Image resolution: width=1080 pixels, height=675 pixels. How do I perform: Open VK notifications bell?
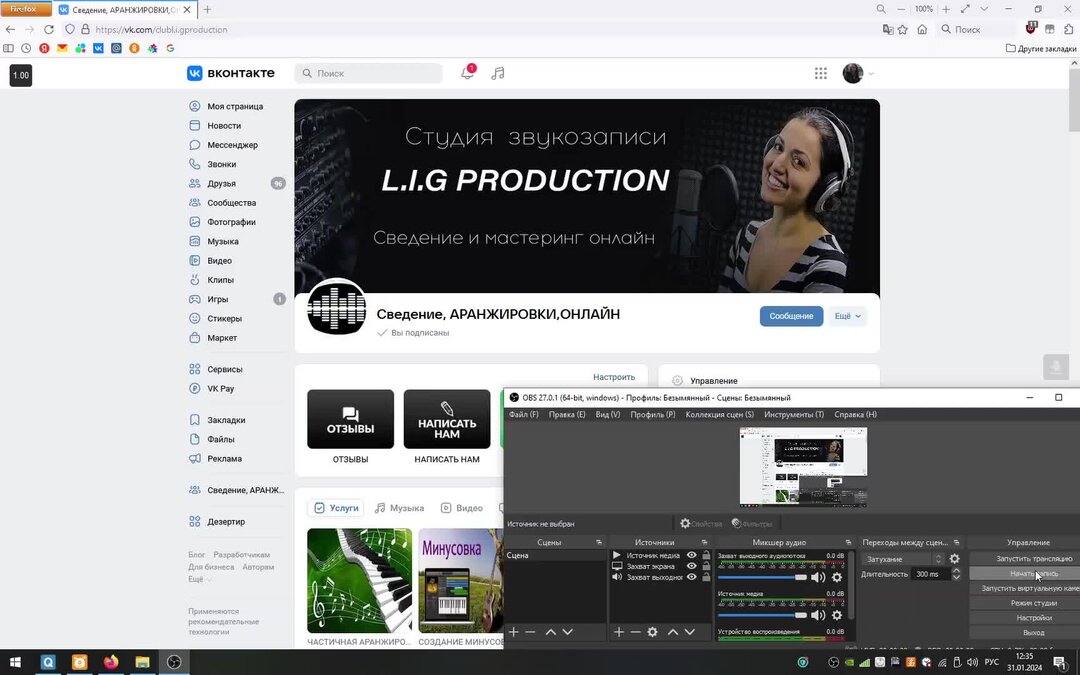pyautogui.click(x=467, y=73)
